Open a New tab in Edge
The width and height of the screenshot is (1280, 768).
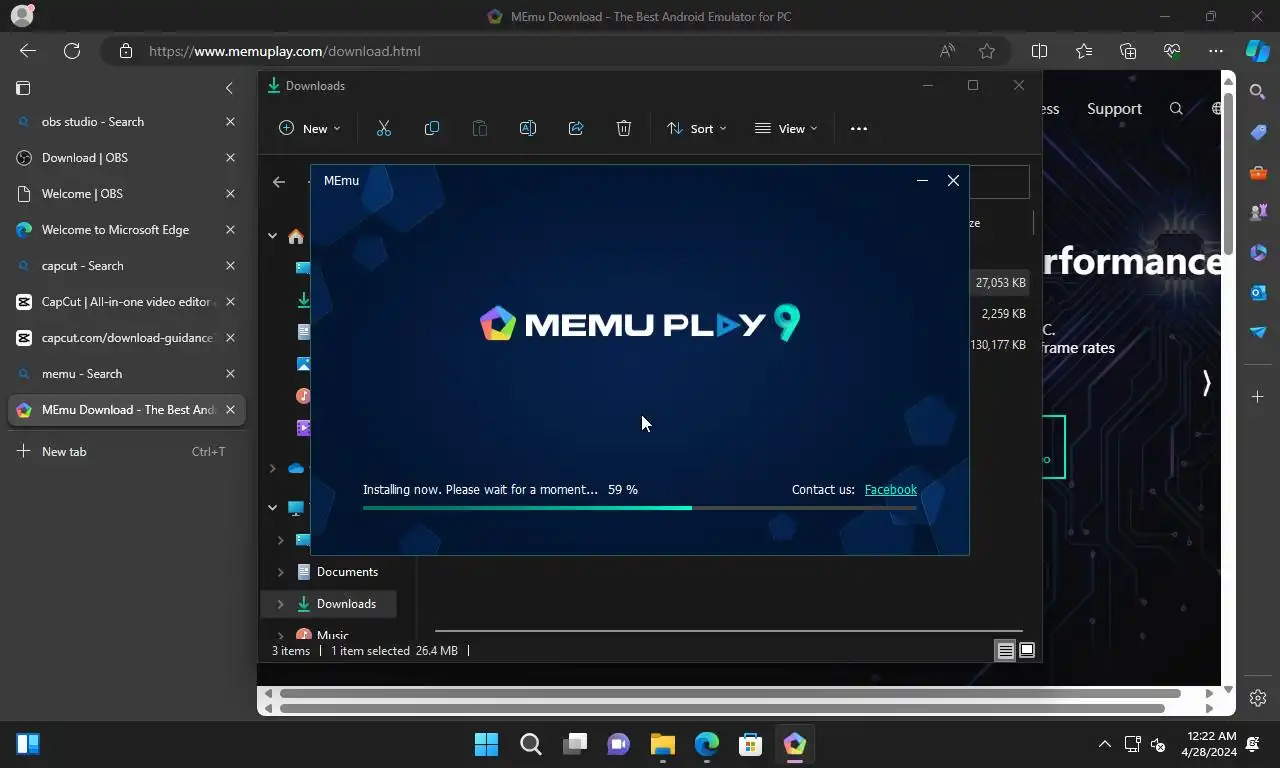tap(126, 452)
